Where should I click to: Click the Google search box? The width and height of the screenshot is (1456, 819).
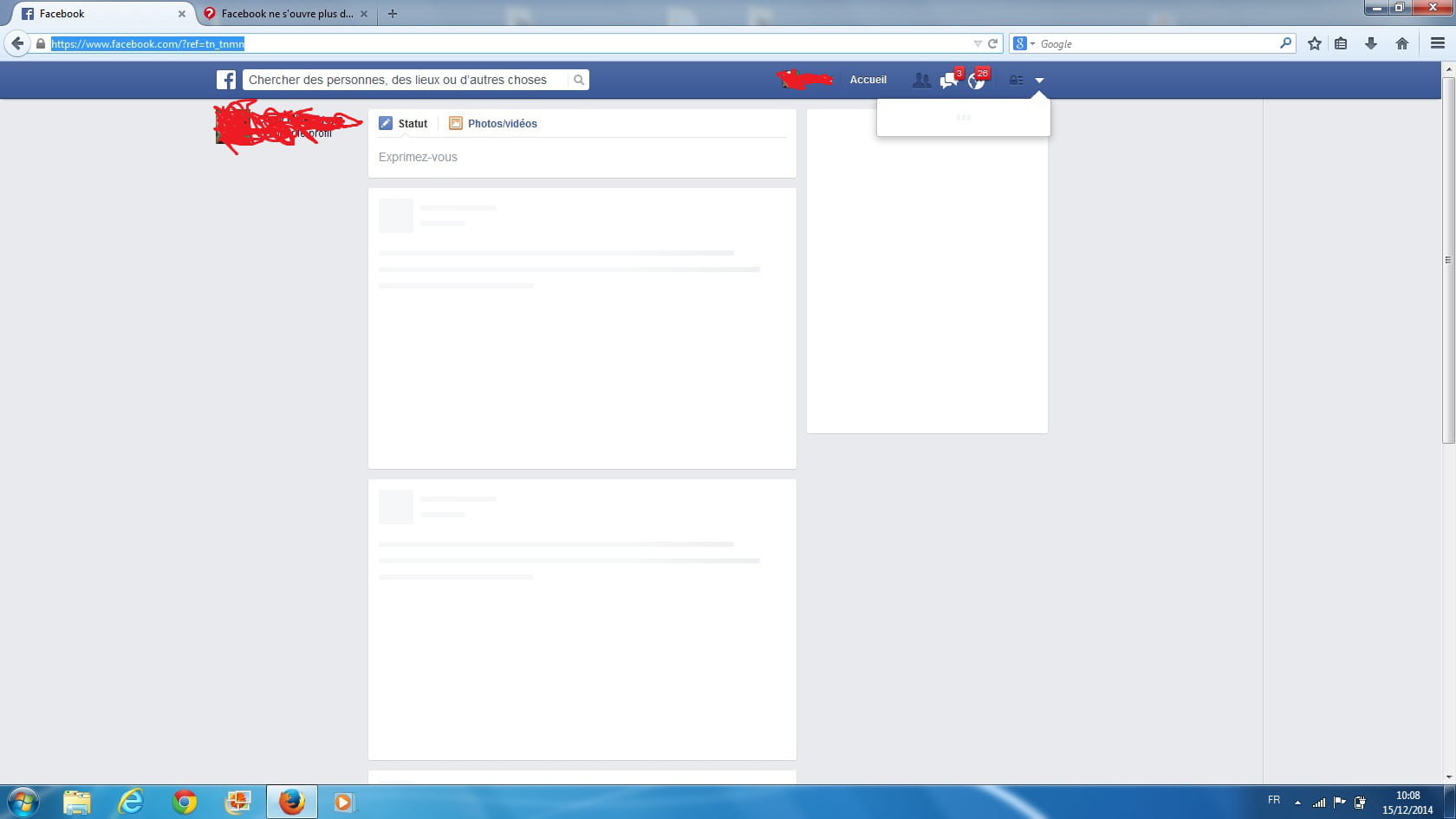point(1157,43)
